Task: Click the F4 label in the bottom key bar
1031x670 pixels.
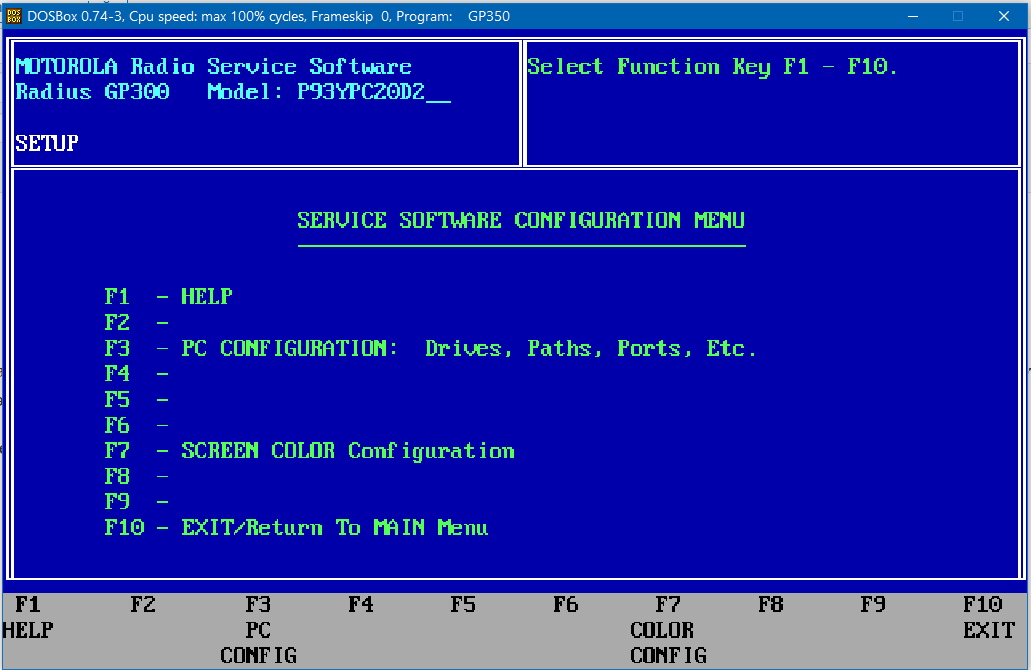Action: 361,604
